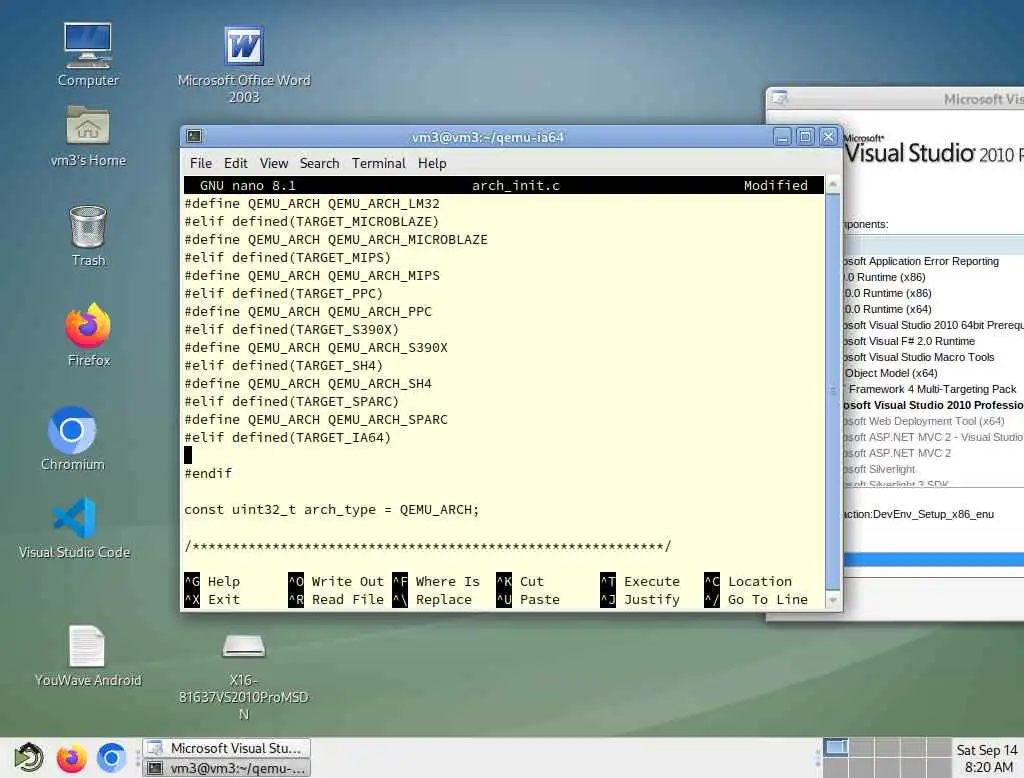Viewport: 1024px width, 778px height.
Task: Click the ^J Justify shortcut in nano
Action: (x=641, y=599)
